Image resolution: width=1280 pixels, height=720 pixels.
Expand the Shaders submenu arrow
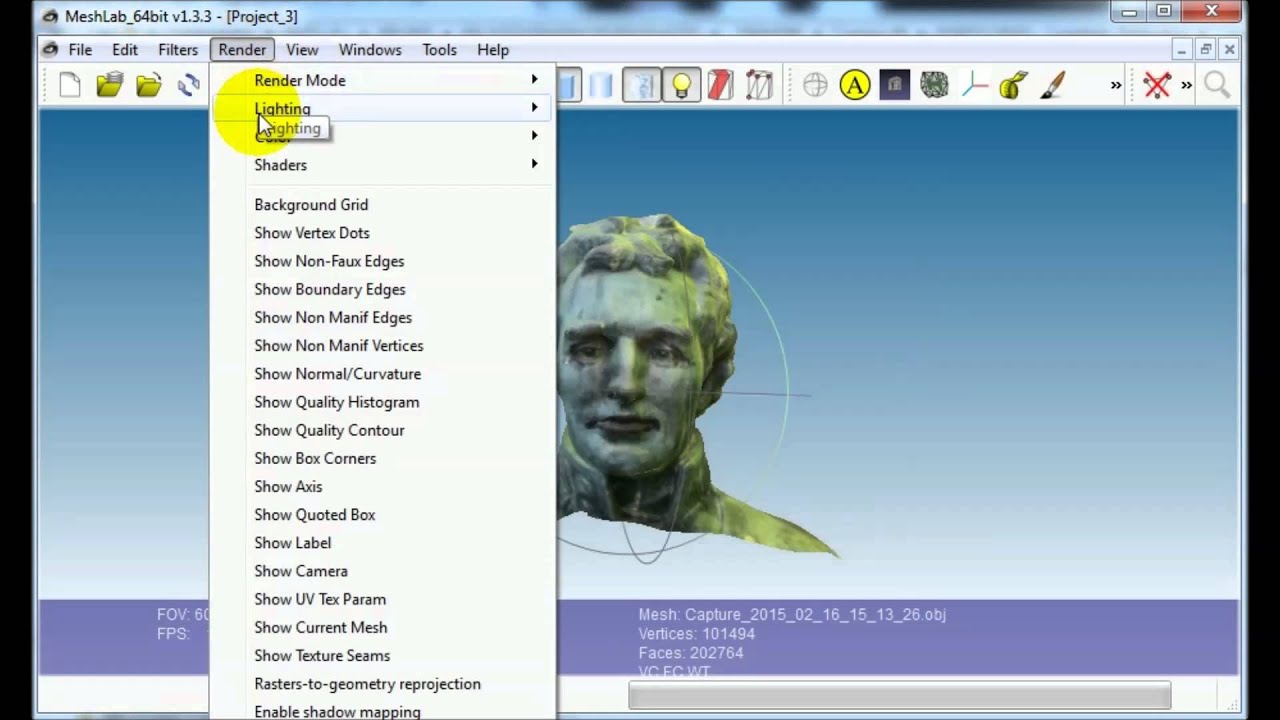[x=534, y=163]
